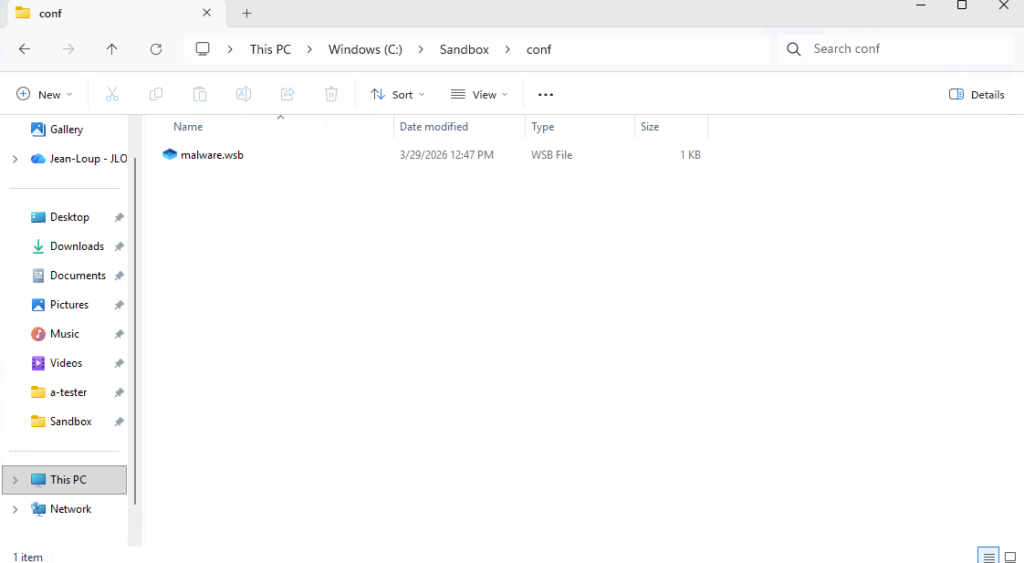Open the See more ellipsis menu
Viewport: 1024px width, 563px height.
tap(545, 95)
